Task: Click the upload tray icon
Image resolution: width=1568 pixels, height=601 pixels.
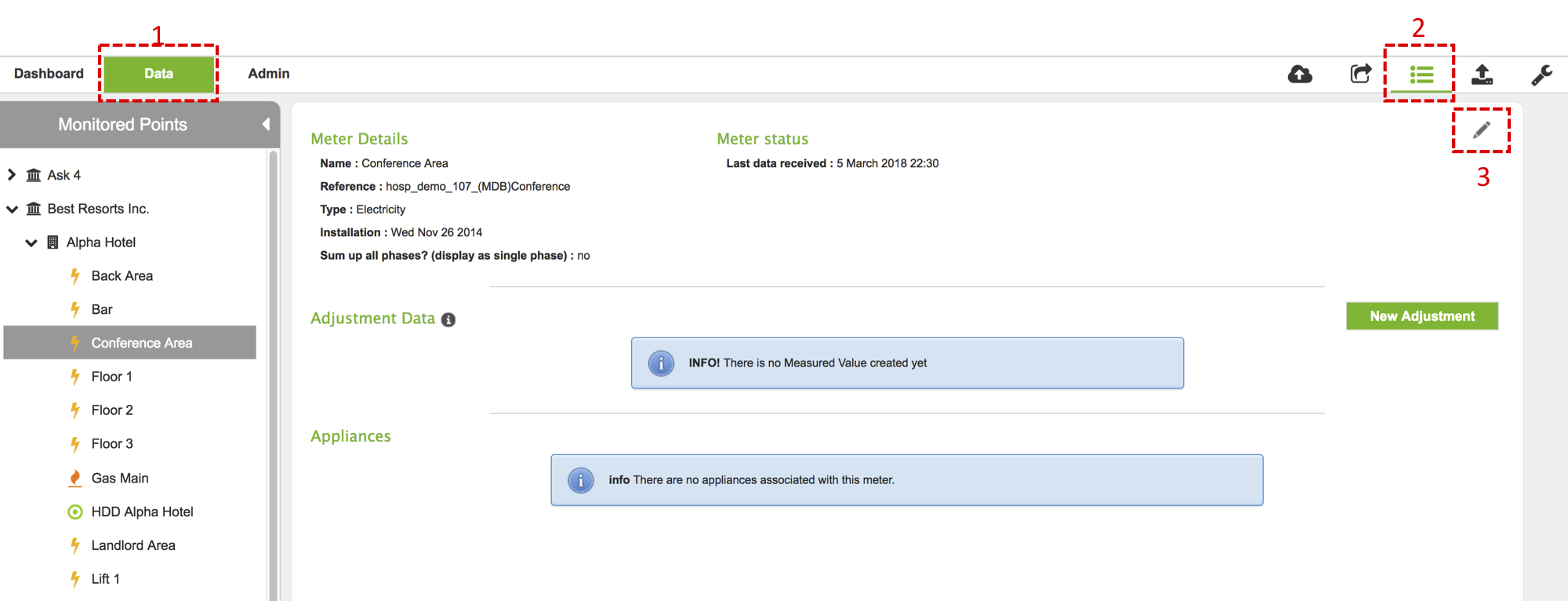Action: click(1482, 75)
